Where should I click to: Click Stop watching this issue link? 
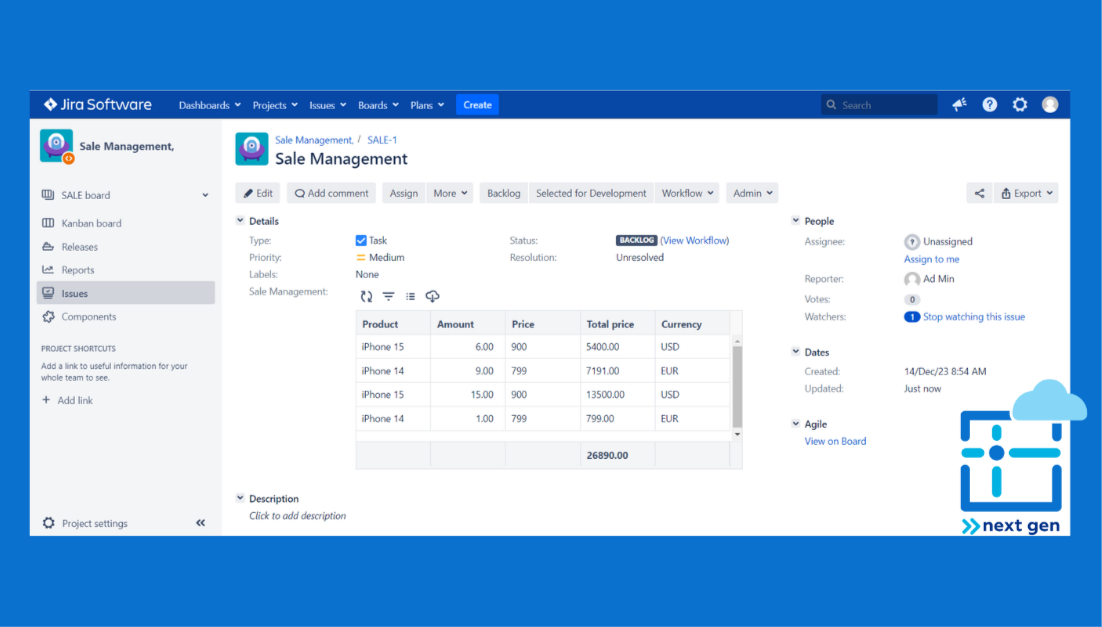click(974, 317)
